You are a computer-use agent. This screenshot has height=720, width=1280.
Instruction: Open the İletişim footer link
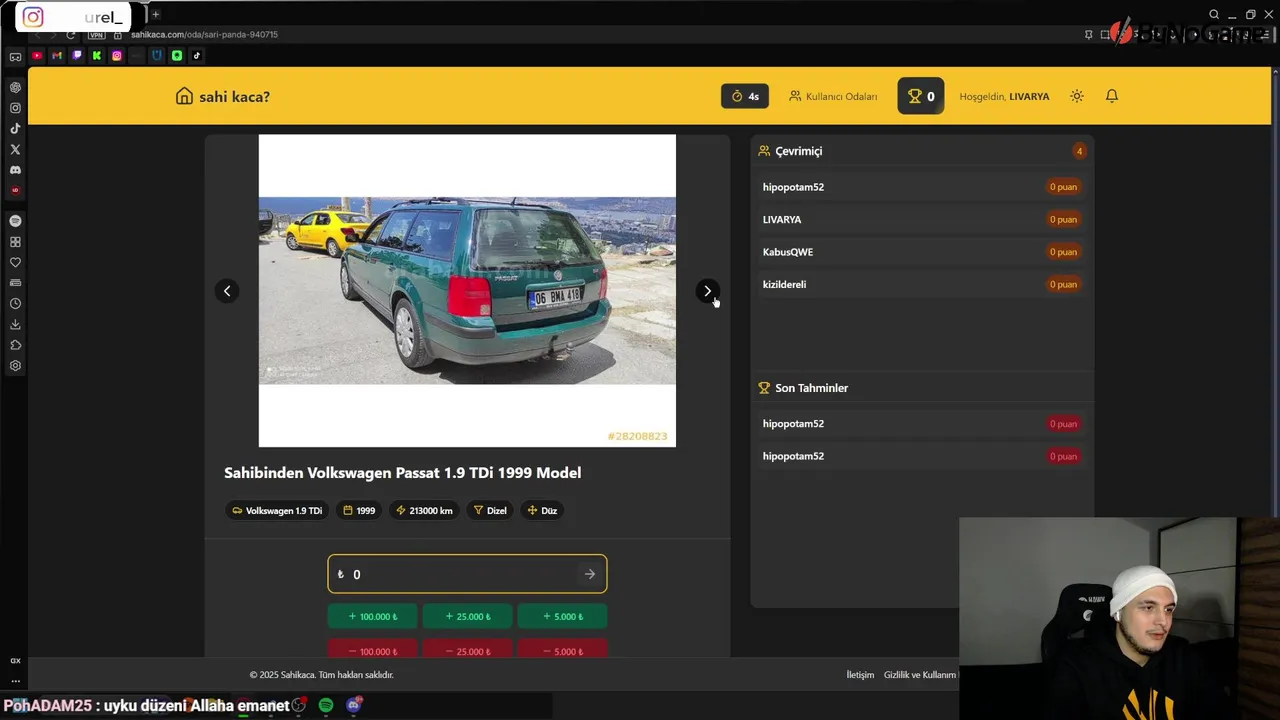(860, 675)
